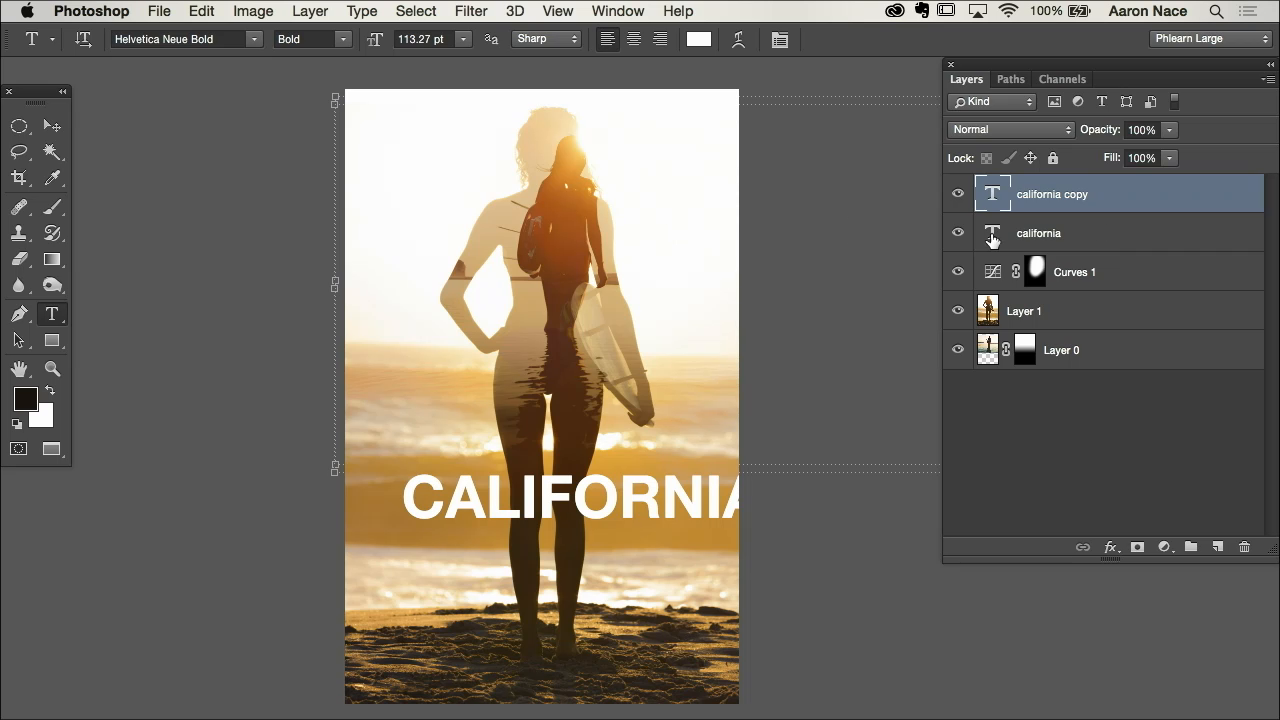The width and height of the screenshot is (1280, 720).
Task: Click the white text color swatch
Action: point(698,39)
